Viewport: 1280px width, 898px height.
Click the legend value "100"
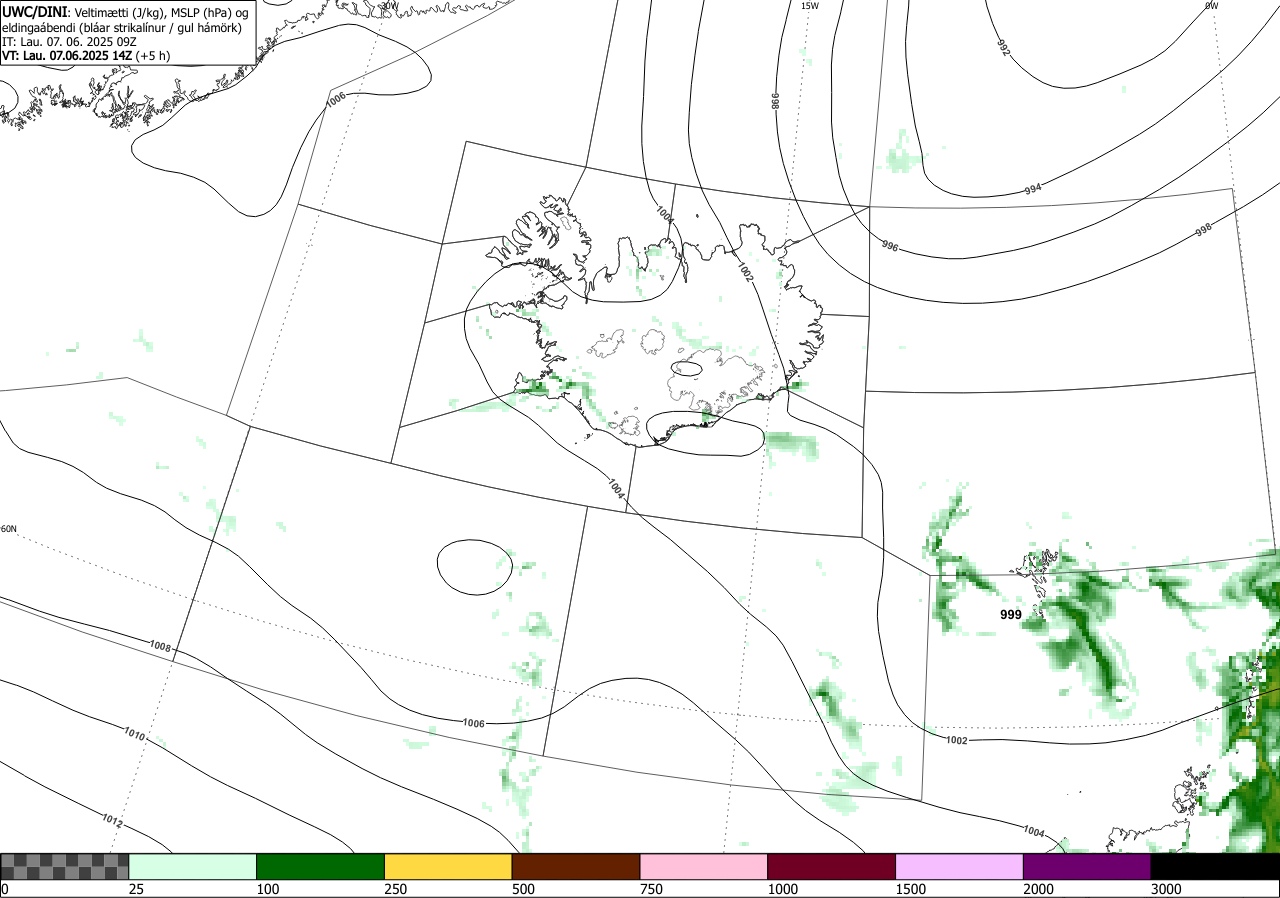[268, 889]
